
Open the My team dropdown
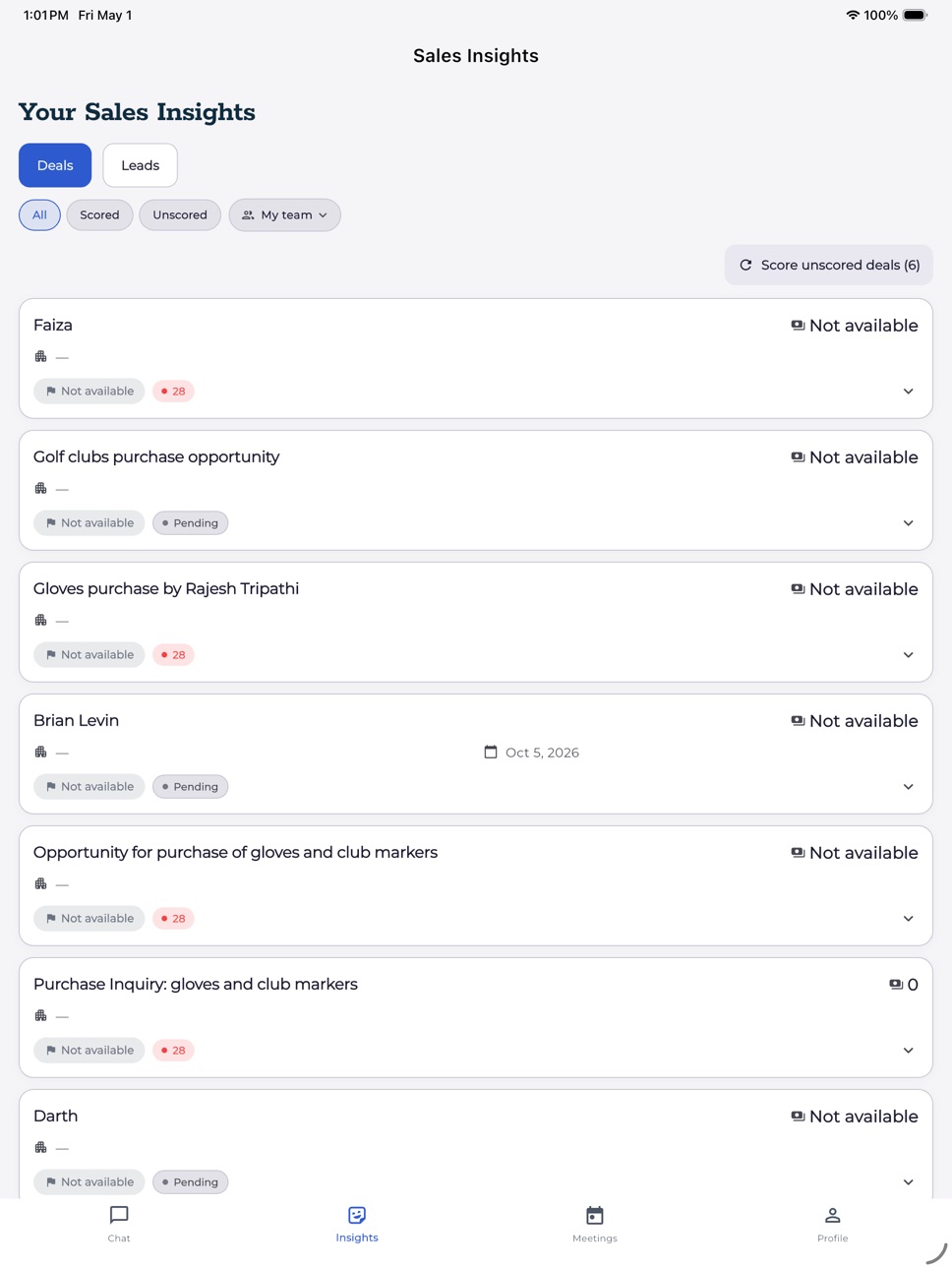[285, 214]
